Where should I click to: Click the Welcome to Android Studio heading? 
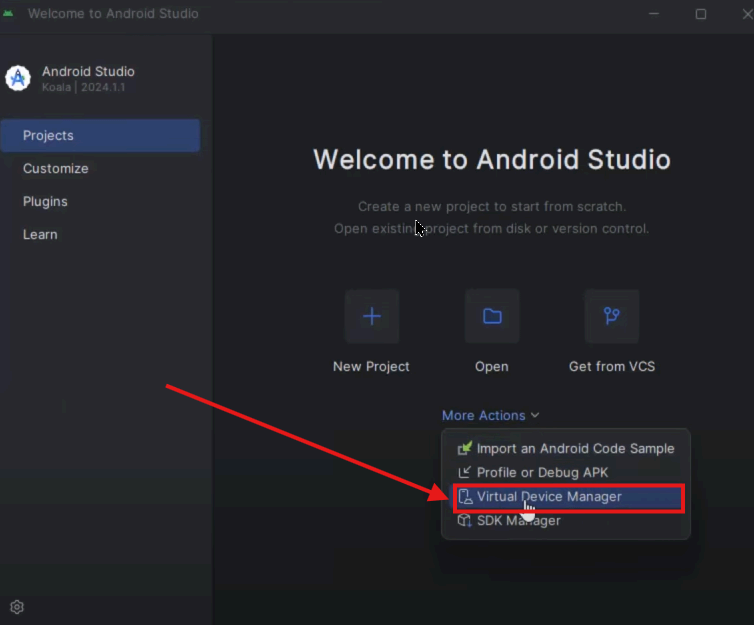coord(491,160)
